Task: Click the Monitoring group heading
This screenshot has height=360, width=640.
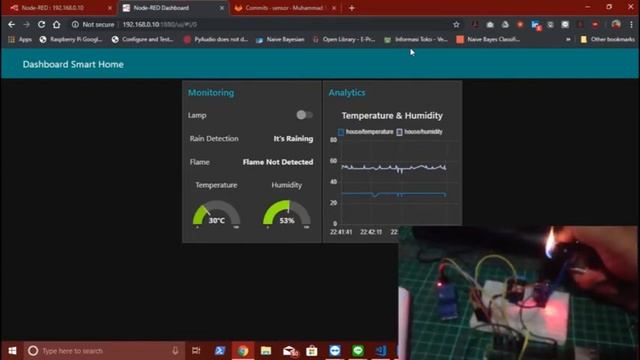Action: point(211,93)
